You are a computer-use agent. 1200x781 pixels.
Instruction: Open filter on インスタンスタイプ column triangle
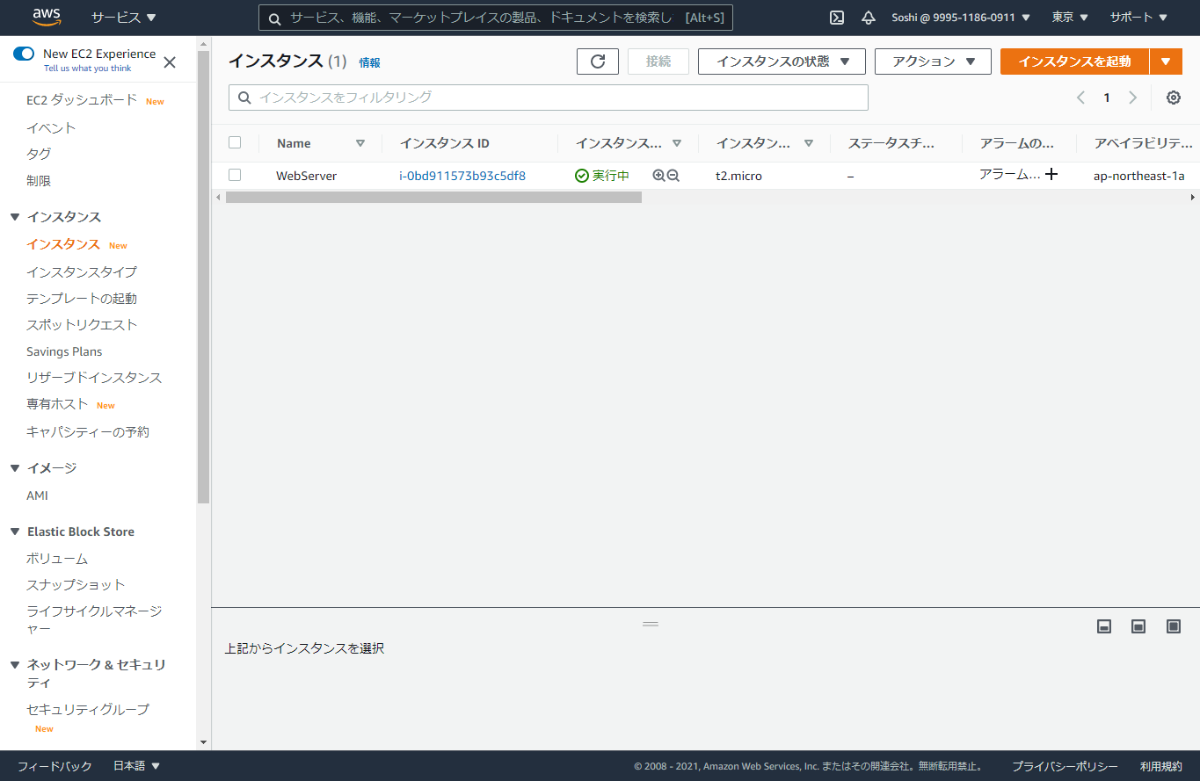[808, 143]
